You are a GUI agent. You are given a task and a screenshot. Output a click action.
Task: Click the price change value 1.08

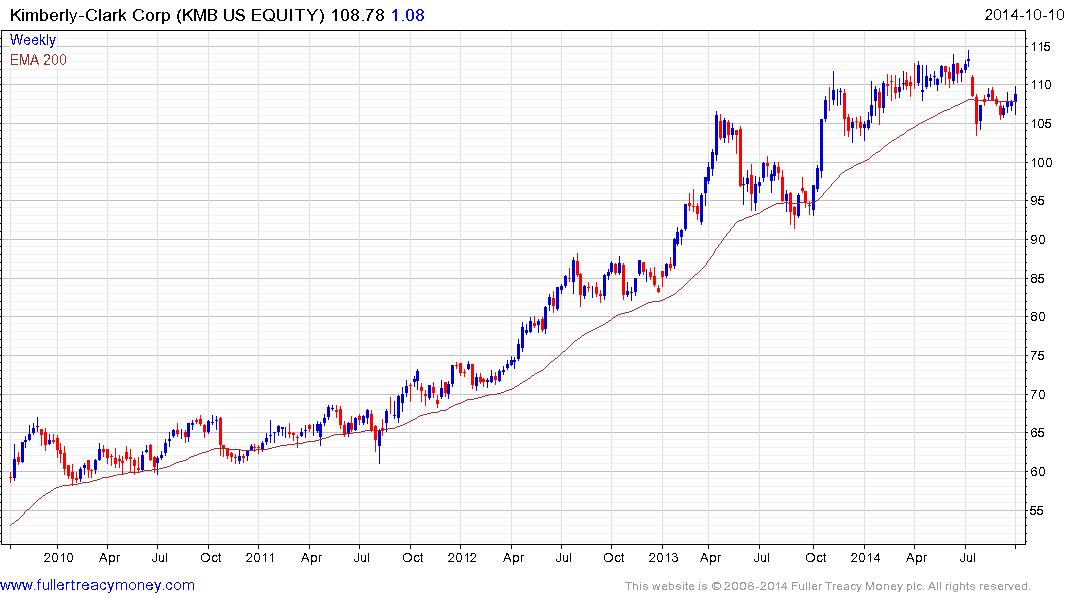pyautogui.click(x=408, y=15)
